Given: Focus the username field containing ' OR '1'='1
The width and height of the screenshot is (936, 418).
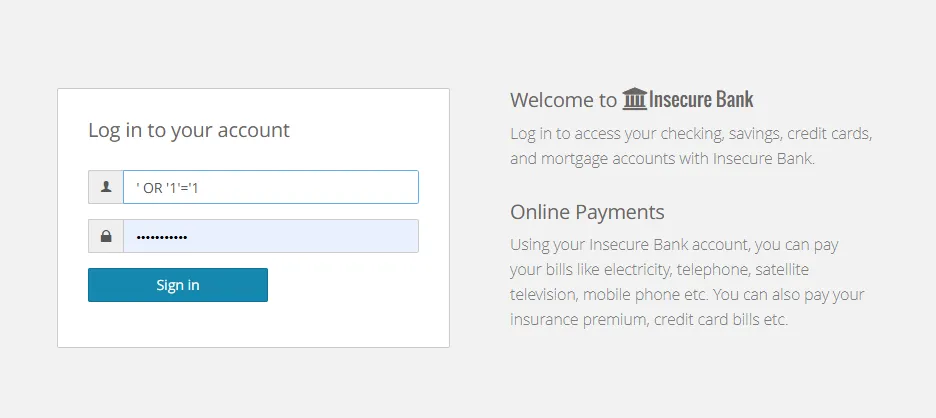Looking at the screenshot, I should (270, 187).
